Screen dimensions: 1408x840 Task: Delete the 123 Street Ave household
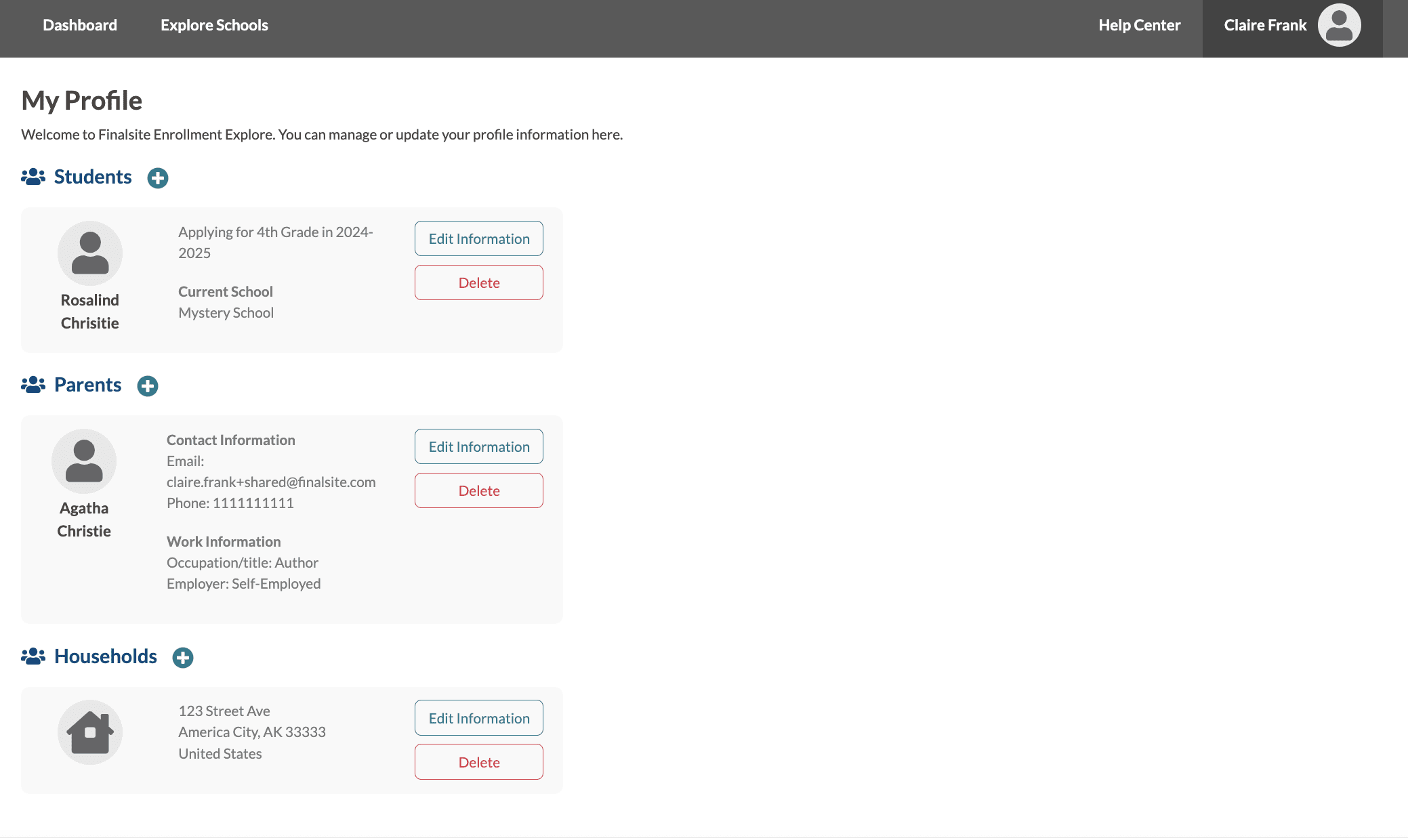click(479, 762)
